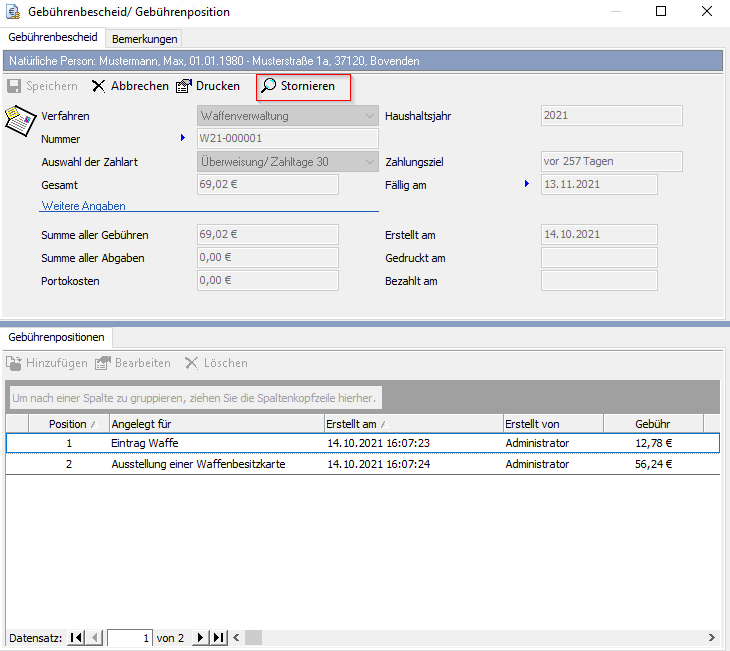This screenshot has width=730, height=651.
Task: Jump to the first record
Action: [77, 637]
